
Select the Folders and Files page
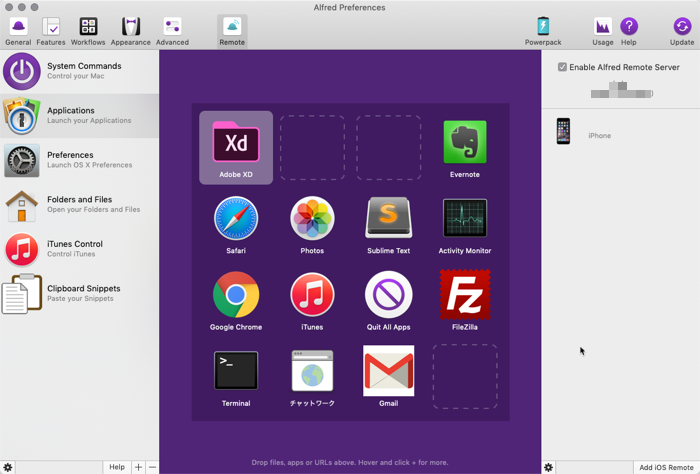pos(79,205)
